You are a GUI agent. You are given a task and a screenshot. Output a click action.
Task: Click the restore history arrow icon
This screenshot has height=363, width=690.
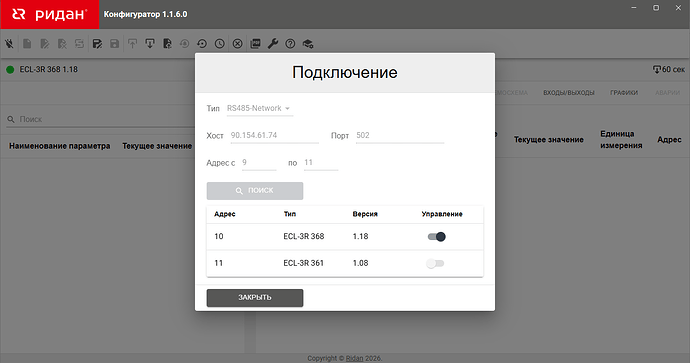202,44
